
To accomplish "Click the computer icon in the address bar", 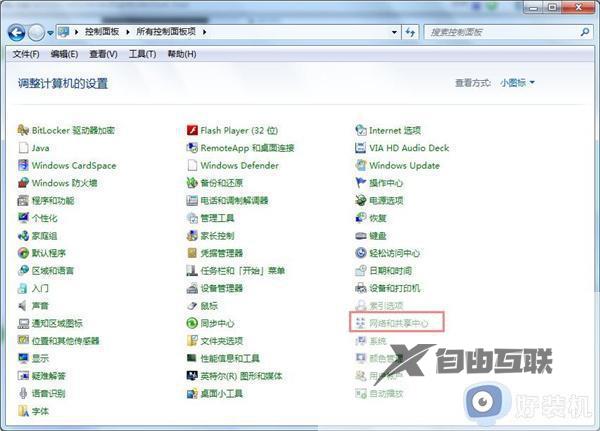I will point(64,32).
